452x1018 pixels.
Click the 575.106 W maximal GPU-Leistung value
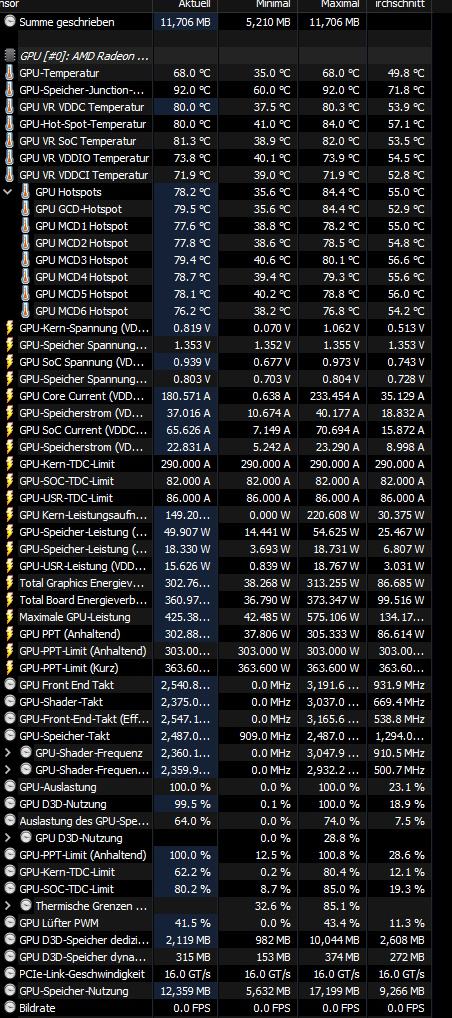333,617
